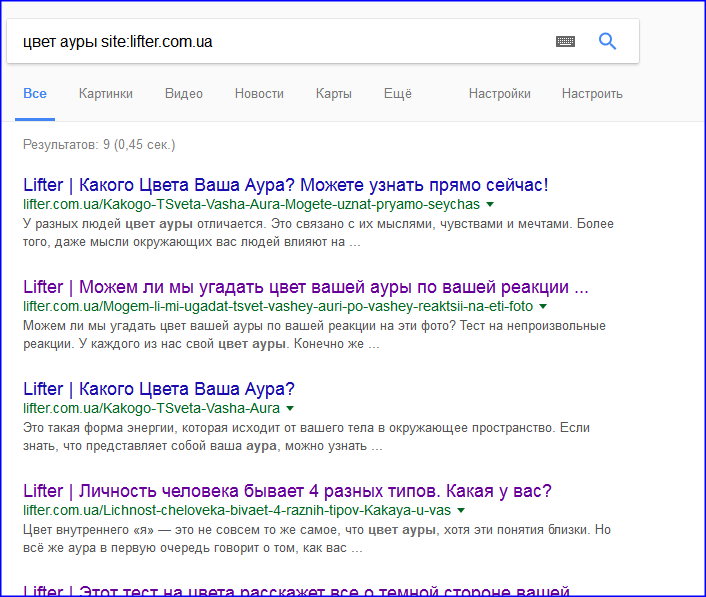Open result 'Личность человека бывает 4 разных типов'
The width and height of the screenshot is (706, 597).
[287, 491]
